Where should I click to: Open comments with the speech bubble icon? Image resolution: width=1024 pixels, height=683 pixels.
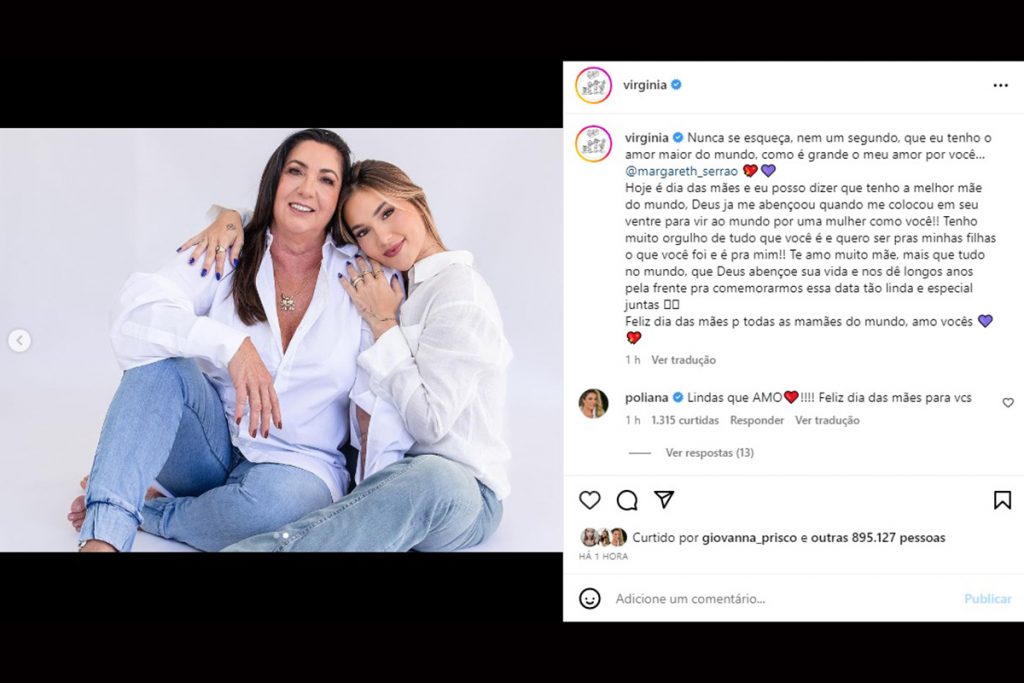627,500
